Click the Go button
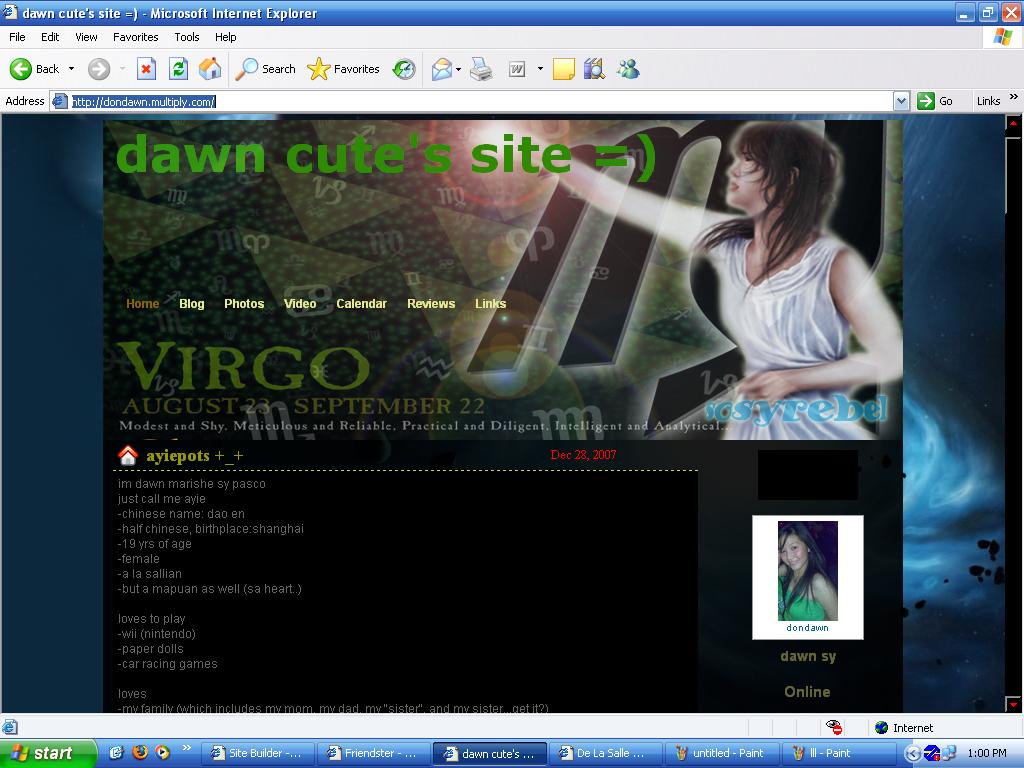 click(x=935, y=101)
